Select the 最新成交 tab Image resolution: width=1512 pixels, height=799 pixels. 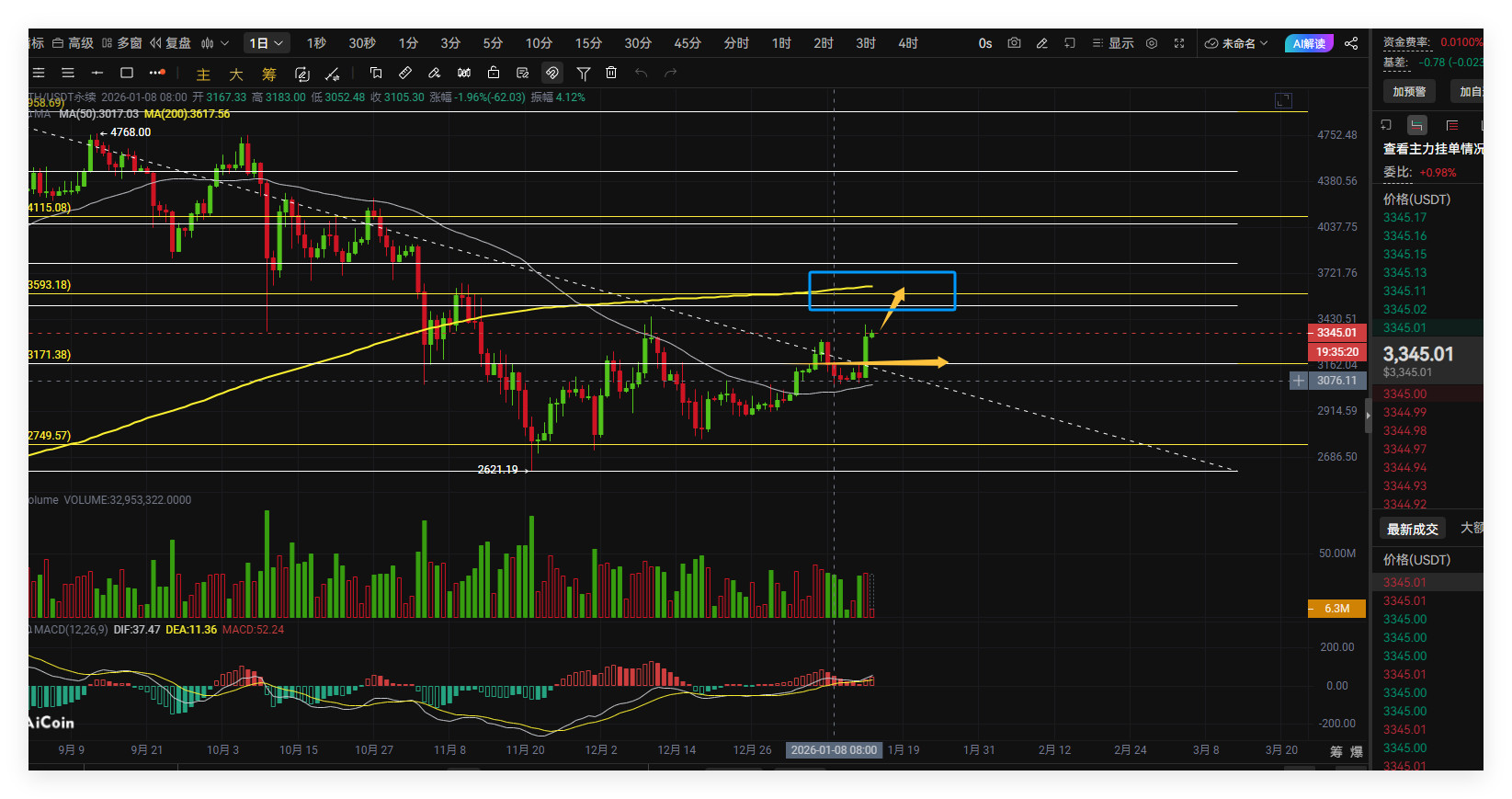pyautogui.click(x=1412, y=529)
